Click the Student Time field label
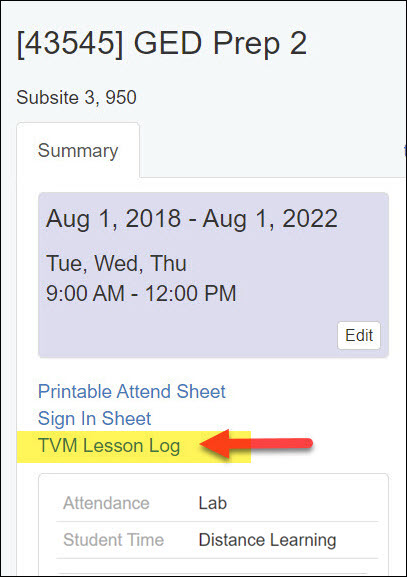407x577 pixels. point(113,540)
